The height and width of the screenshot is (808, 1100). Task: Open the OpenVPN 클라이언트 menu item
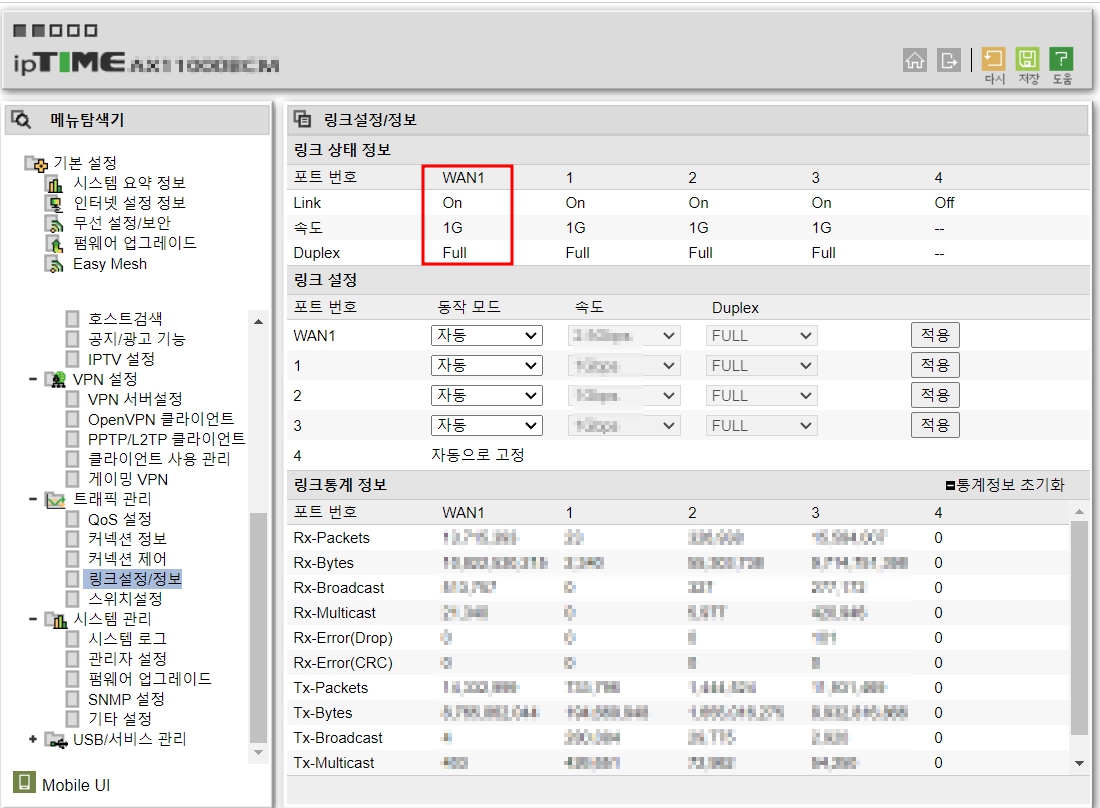[161, 419]
